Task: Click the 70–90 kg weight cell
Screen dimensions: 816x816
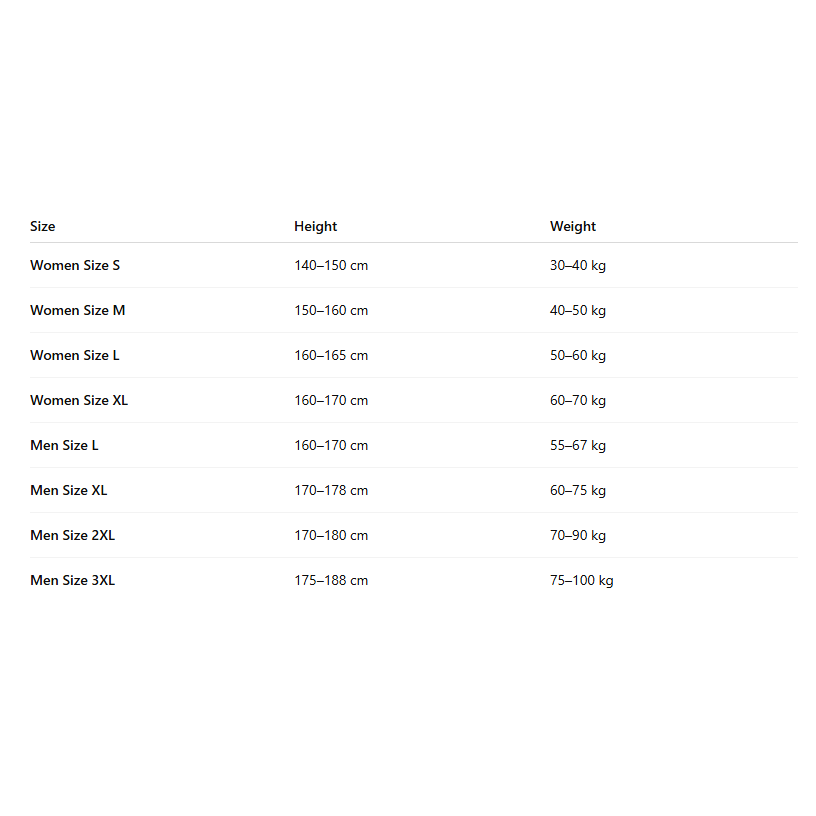Action: tap(578, 536)
